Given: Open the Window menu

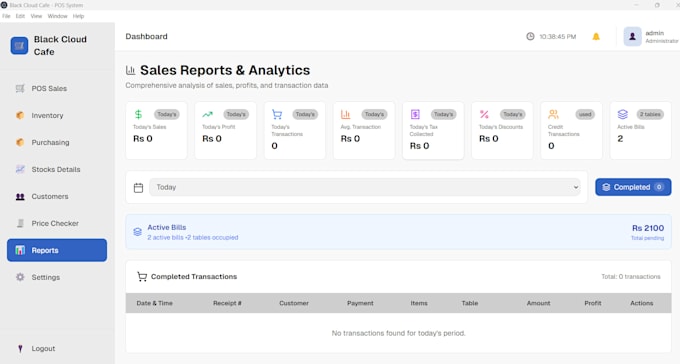Looking at the screenshot, I should point(57,16).
